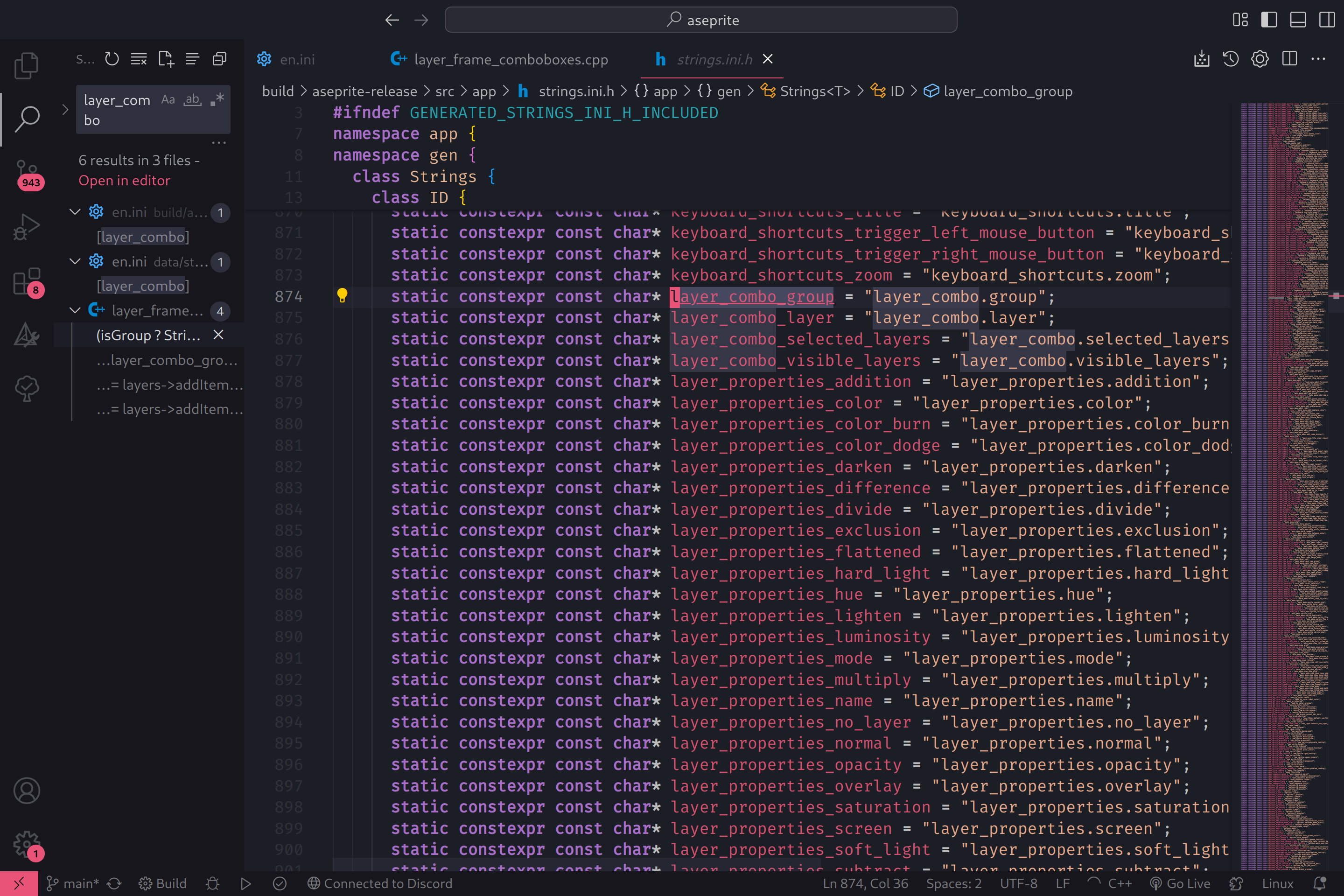View search results as tree
The width and height of the screenshot is (1344, 896).
[193, 59]
